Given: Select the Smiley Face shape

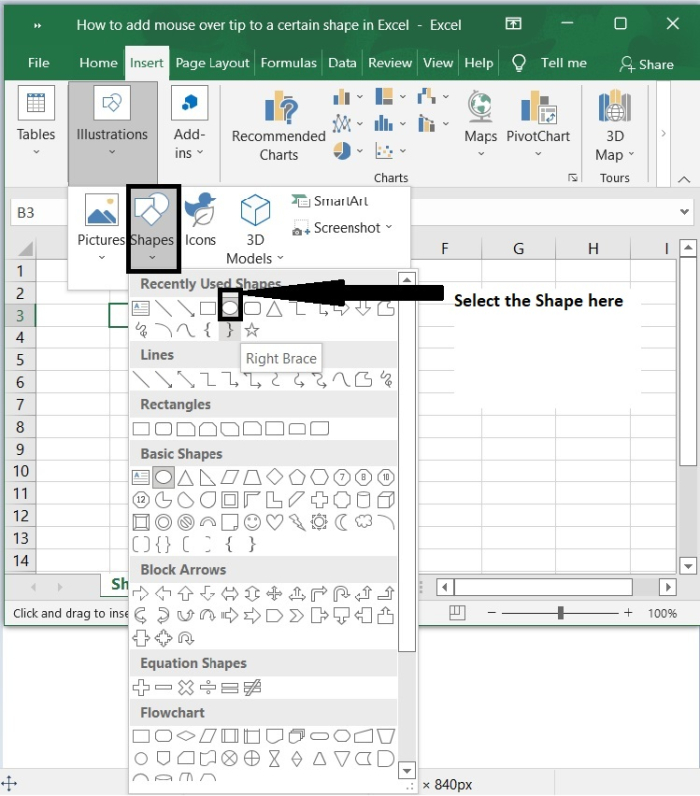Looking at the screenshot, I should tap(252, 522).
